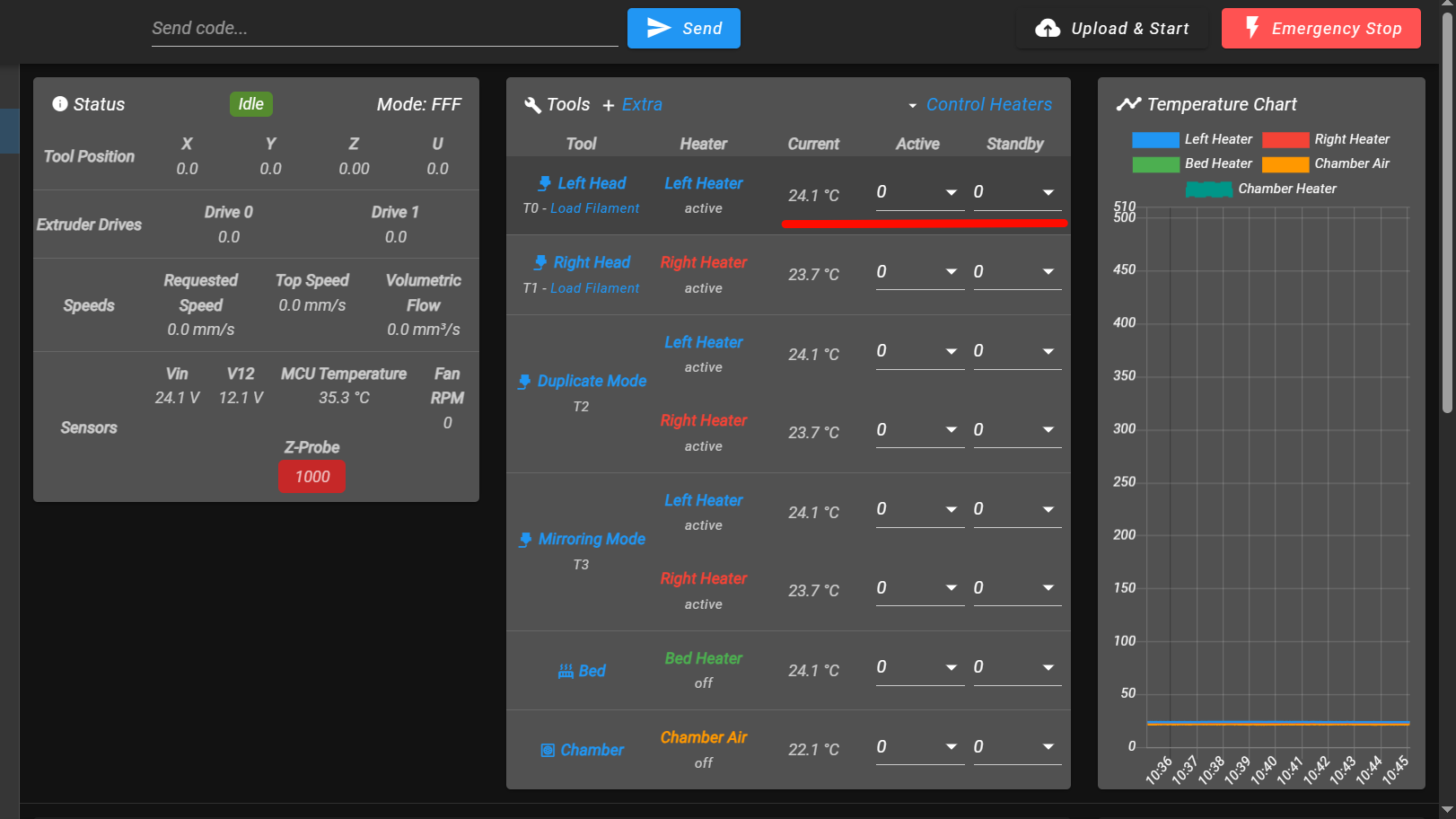
Task: Toggle Right Heater under Duplicate Mode
Action: click(704, 420)
